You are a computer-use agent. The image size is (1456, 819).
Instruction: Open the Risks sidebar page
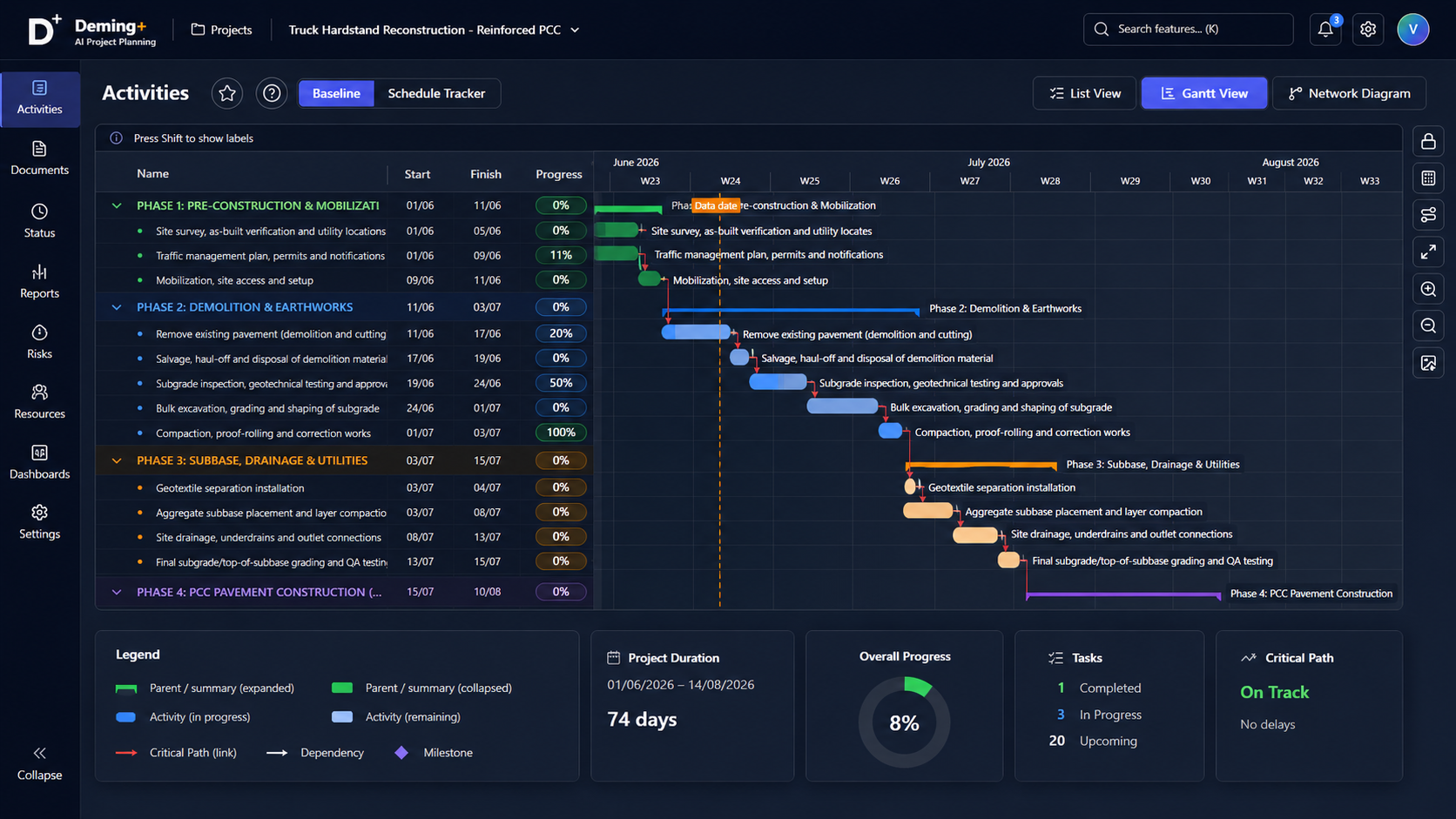pyautogui.click(x=40, y=342)
